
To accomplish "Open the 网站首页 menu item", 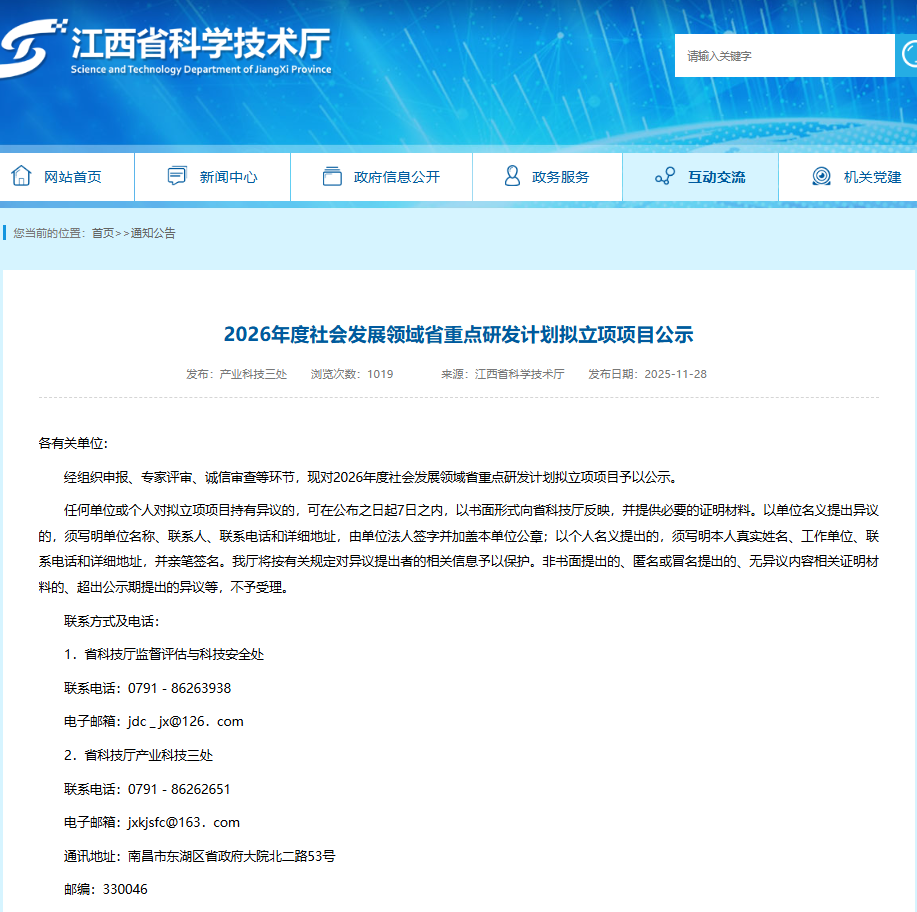I will (x=72, y=177).
